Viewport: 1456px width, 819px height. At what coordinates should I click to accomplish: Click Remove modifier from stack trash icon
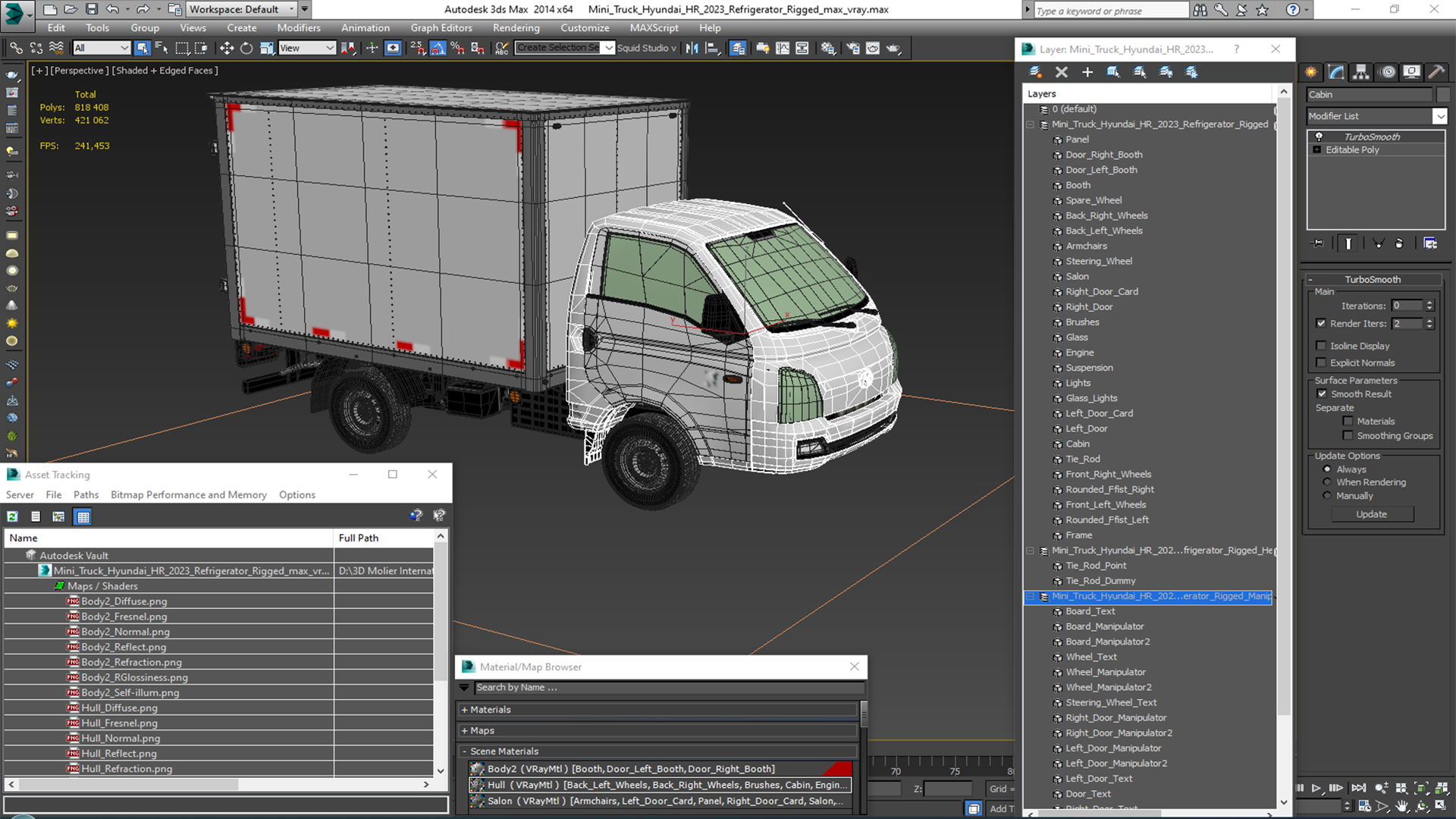click(x=1399, y=243)
